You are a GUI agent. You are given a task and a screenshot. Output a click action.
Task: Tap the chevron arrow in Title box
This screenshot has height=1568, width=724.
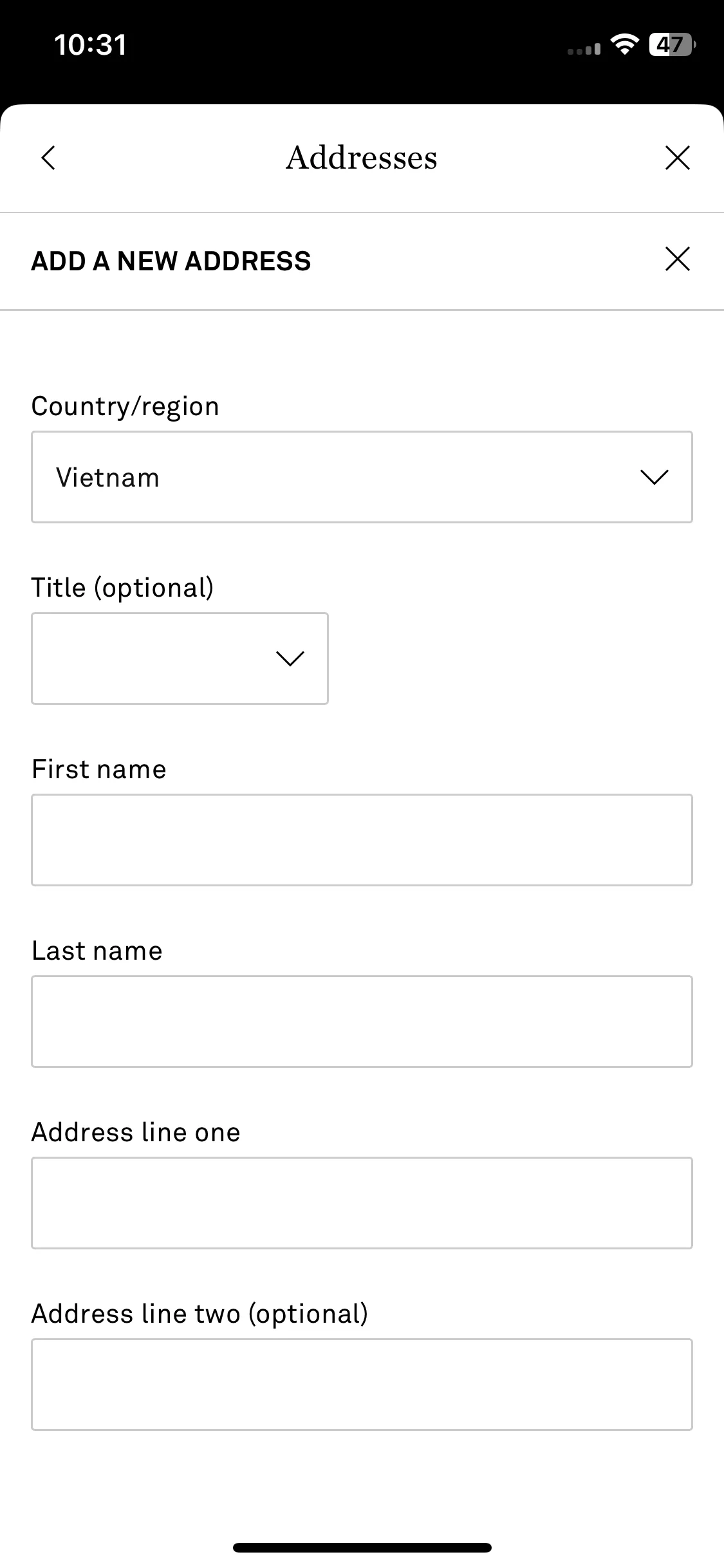pyautogui.click(x=290, y=658)
